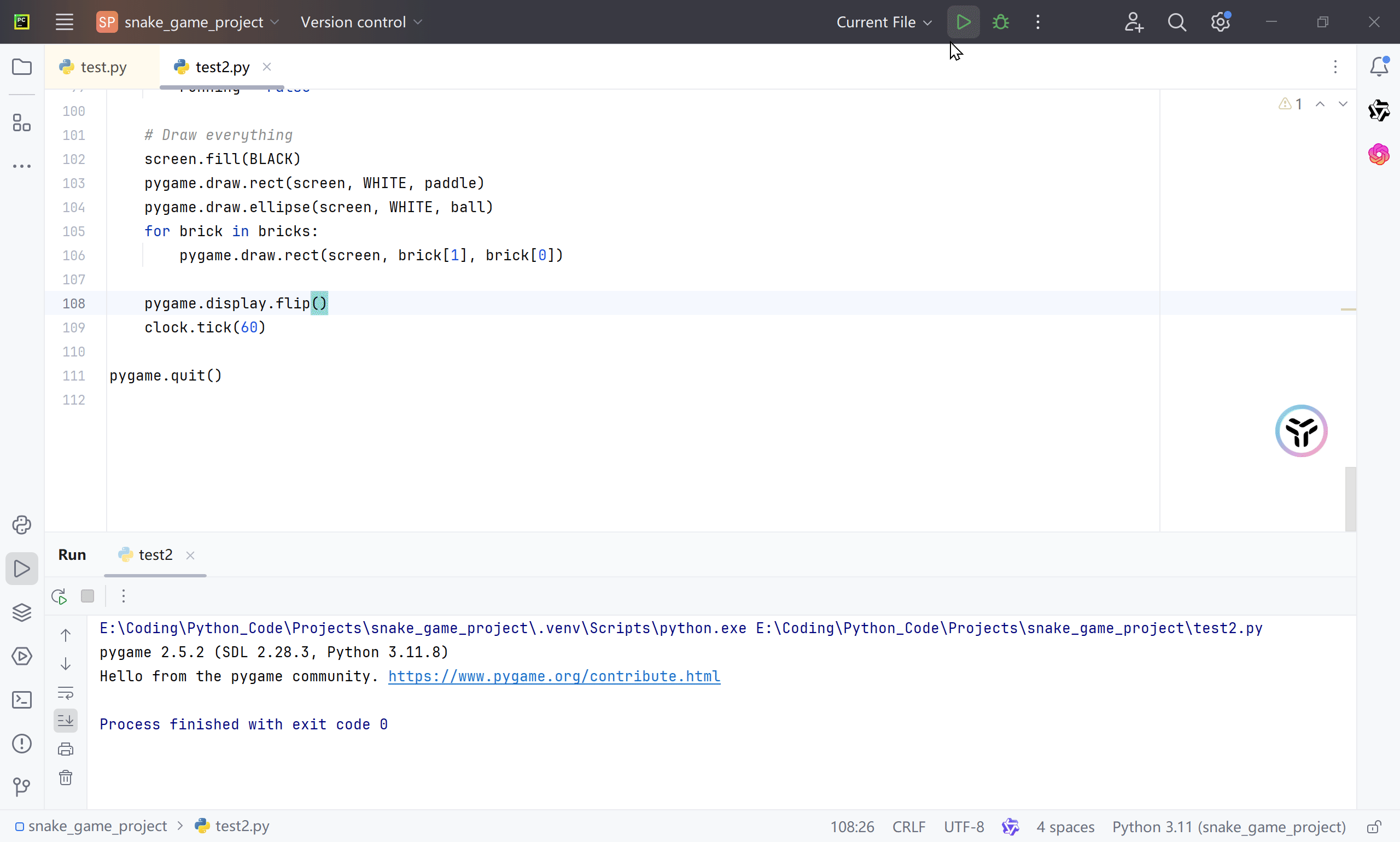Open the pygame contribute link in the console
Viewport: 1400px width, 842px height.
point(554,676)
